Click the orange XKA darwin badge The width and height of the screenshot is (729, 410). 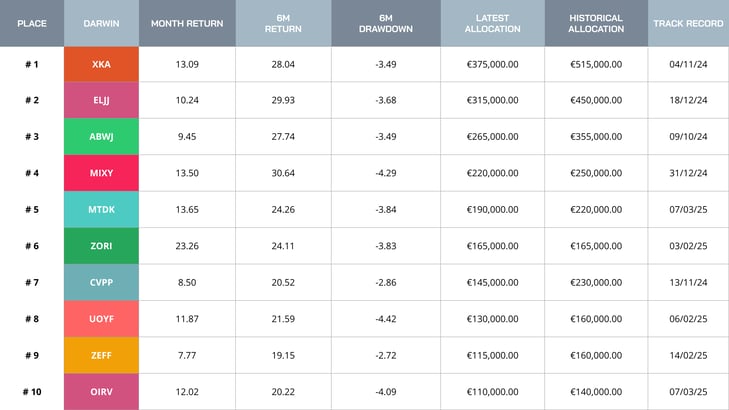click(101, 64)
